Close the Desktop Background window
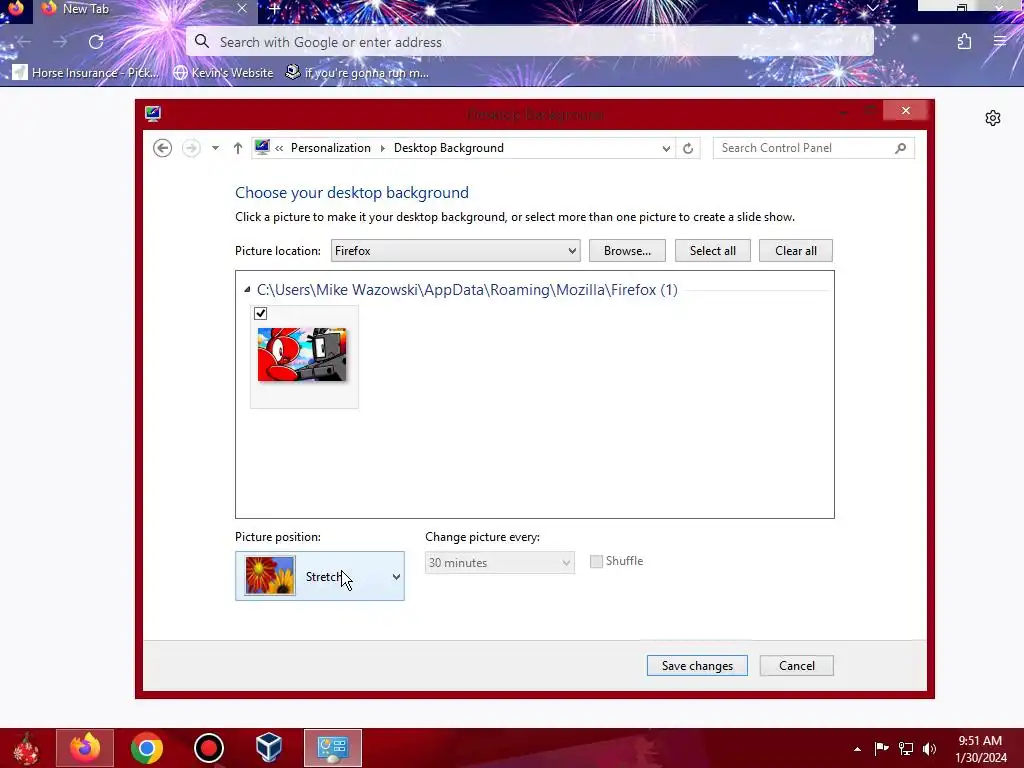Screen dimensions: 1024x768 click(x=905, y=110)
